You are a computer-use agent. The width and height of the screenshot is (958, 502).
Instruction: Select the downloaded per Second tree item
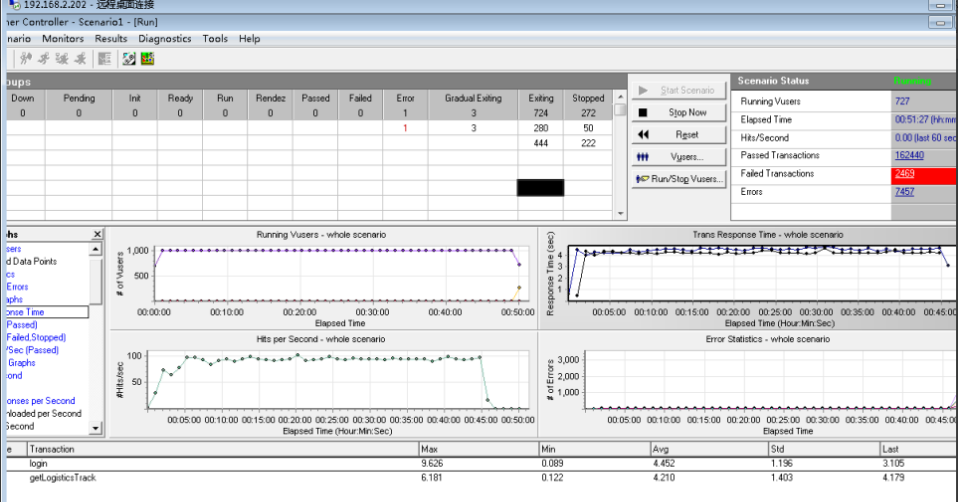[43, 413]
